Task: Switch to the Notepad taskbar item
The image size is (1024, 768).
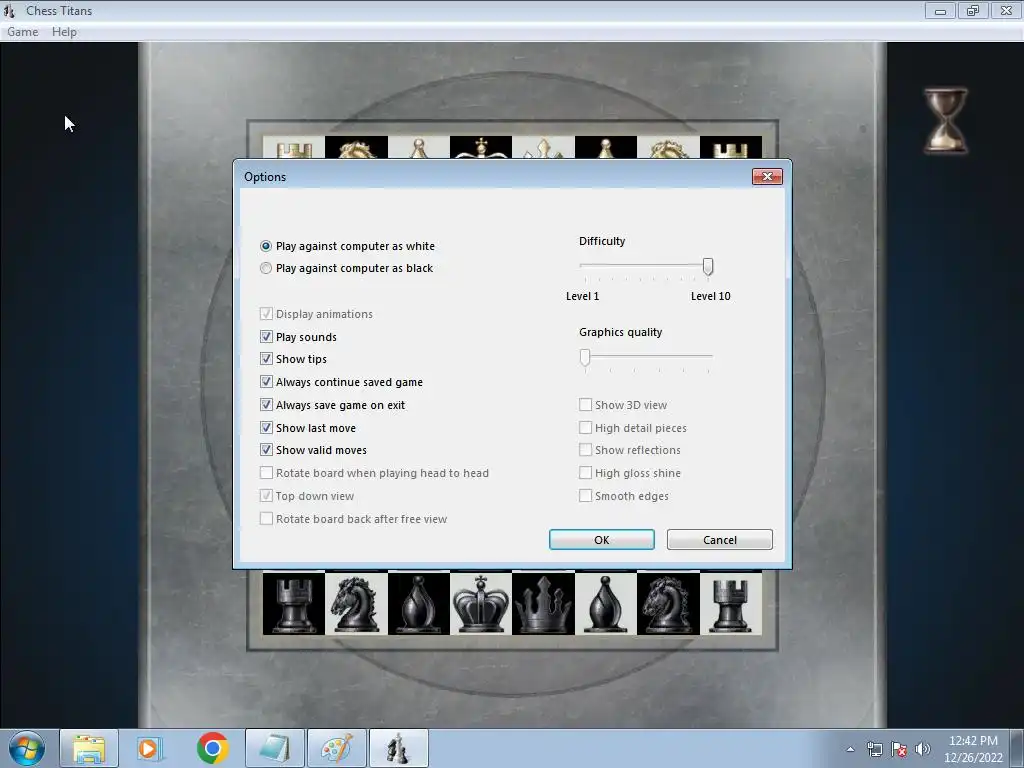Action: [x=274, y=748]
